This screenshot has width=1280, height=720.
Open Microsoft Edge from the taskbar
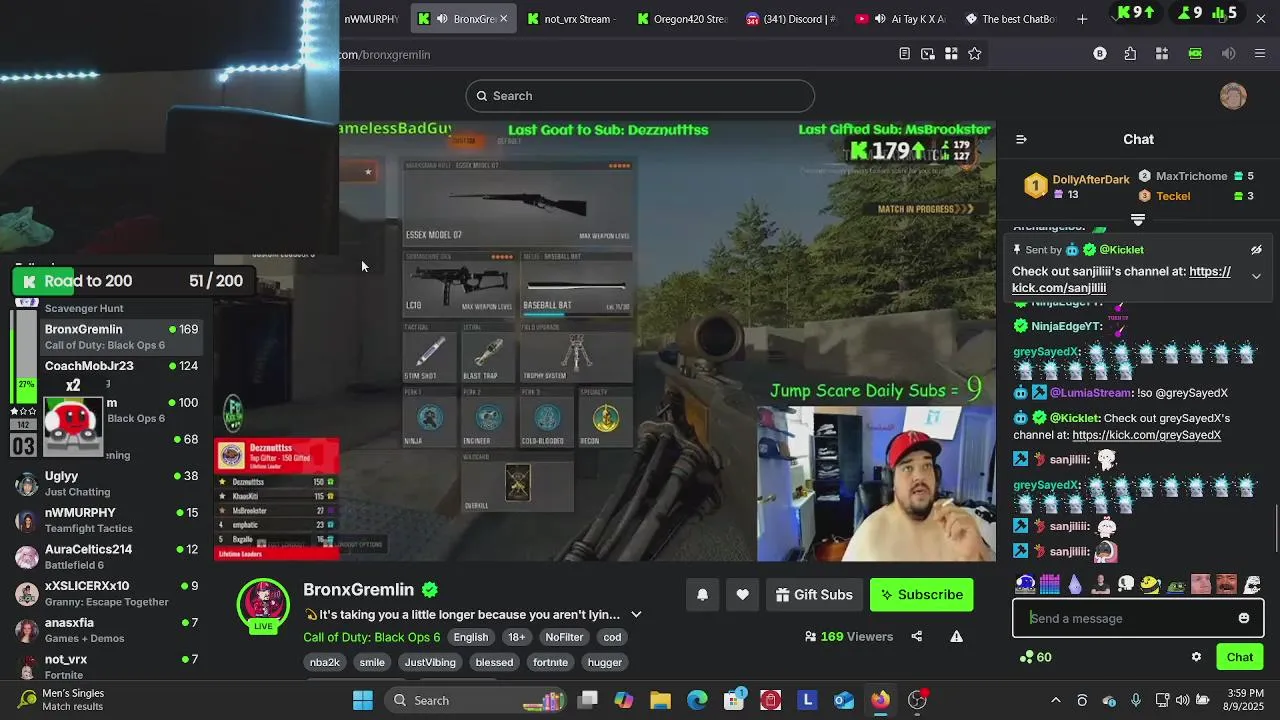coord(697,700)
